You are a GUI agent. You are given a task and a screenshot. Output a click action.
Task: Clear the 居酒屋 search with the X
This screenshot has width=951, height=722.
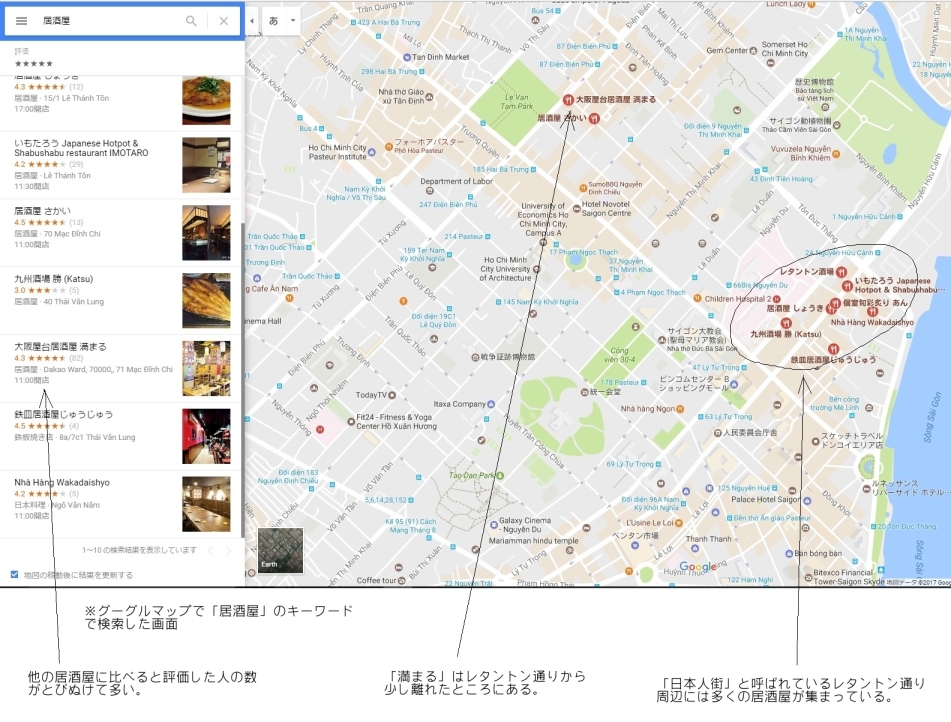224,21
